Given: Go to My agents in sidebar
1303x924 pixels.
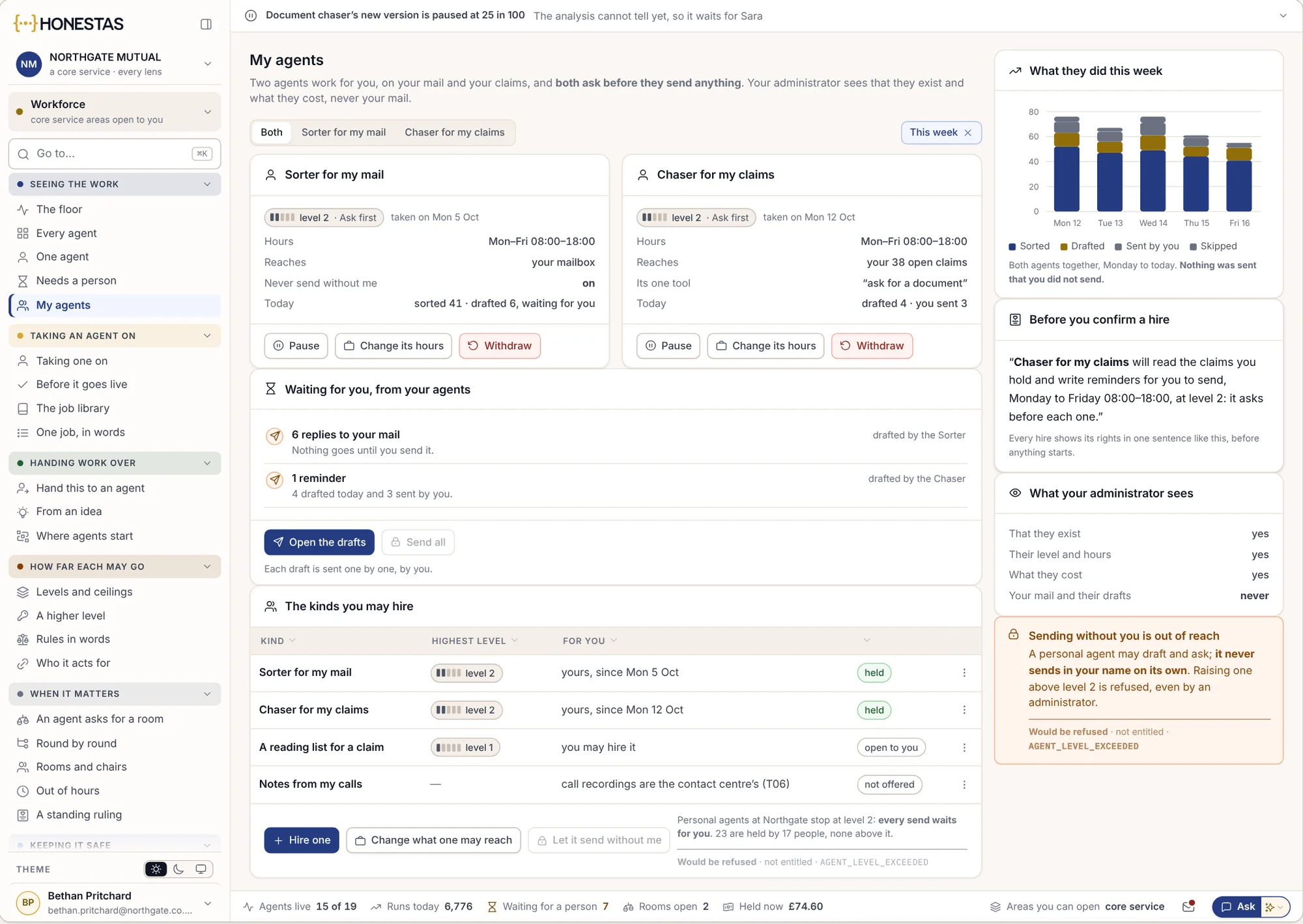Looking at the screenshot, I should [x=115, y=305].
